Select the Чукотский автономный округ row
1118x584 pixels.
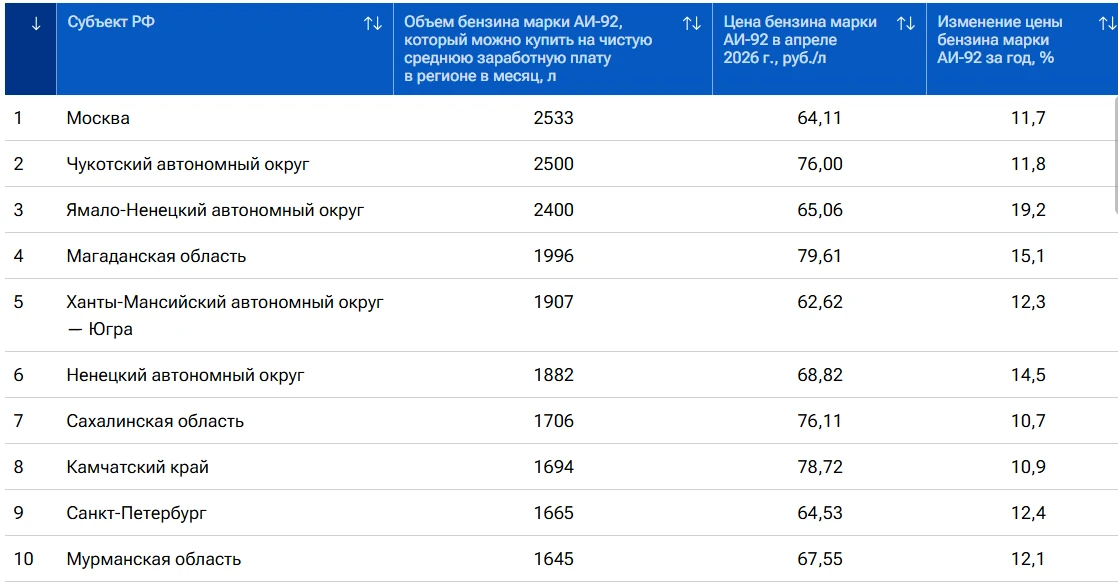pyautogui.click(x=561, y=164)
